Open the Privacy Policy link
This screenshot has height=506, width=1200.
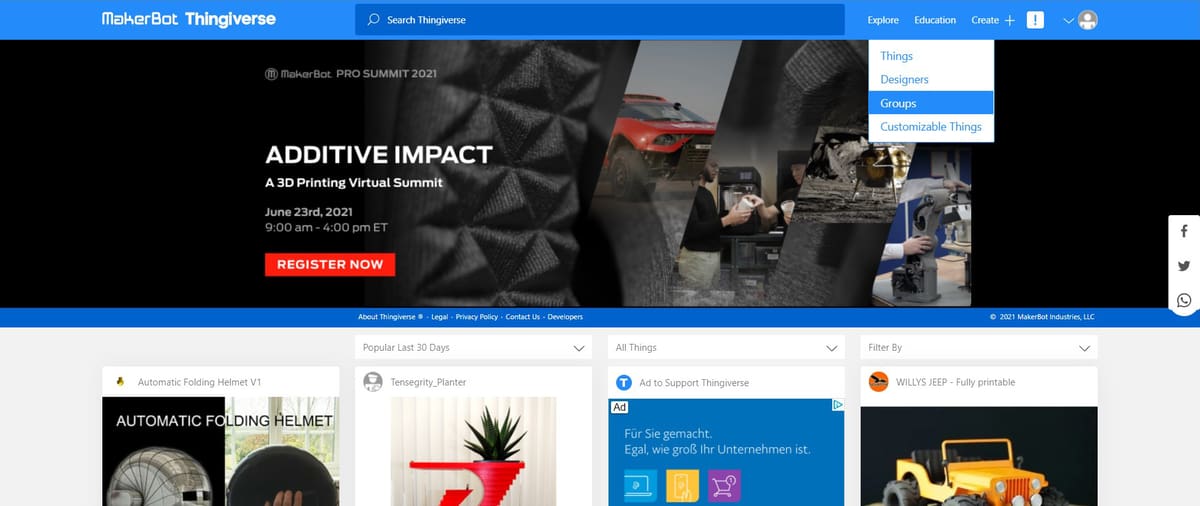click(x=476, y=317)
